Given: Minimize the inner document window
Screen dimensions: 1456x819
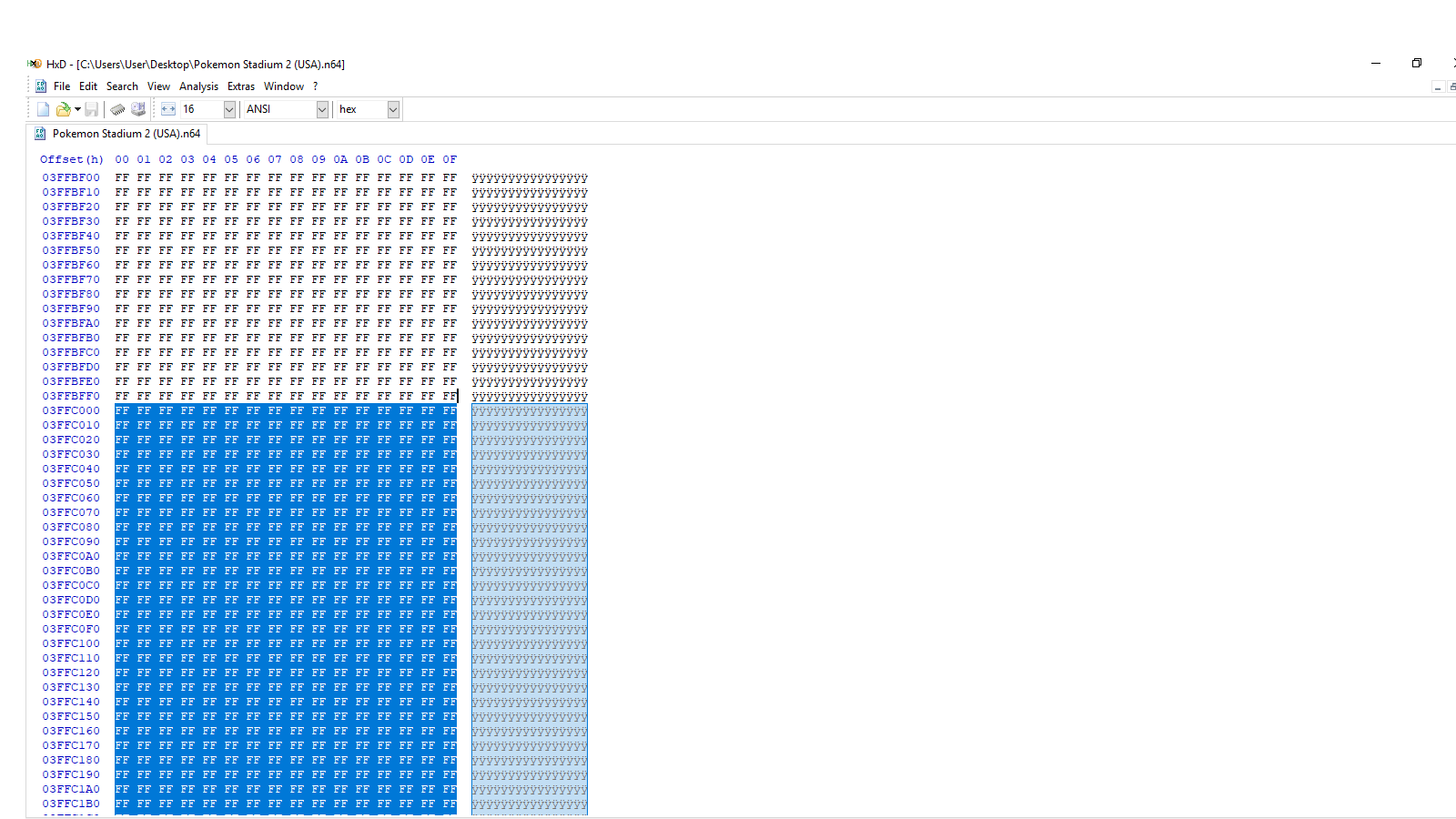Looking at the screenshot, I should coord(1438,87).
